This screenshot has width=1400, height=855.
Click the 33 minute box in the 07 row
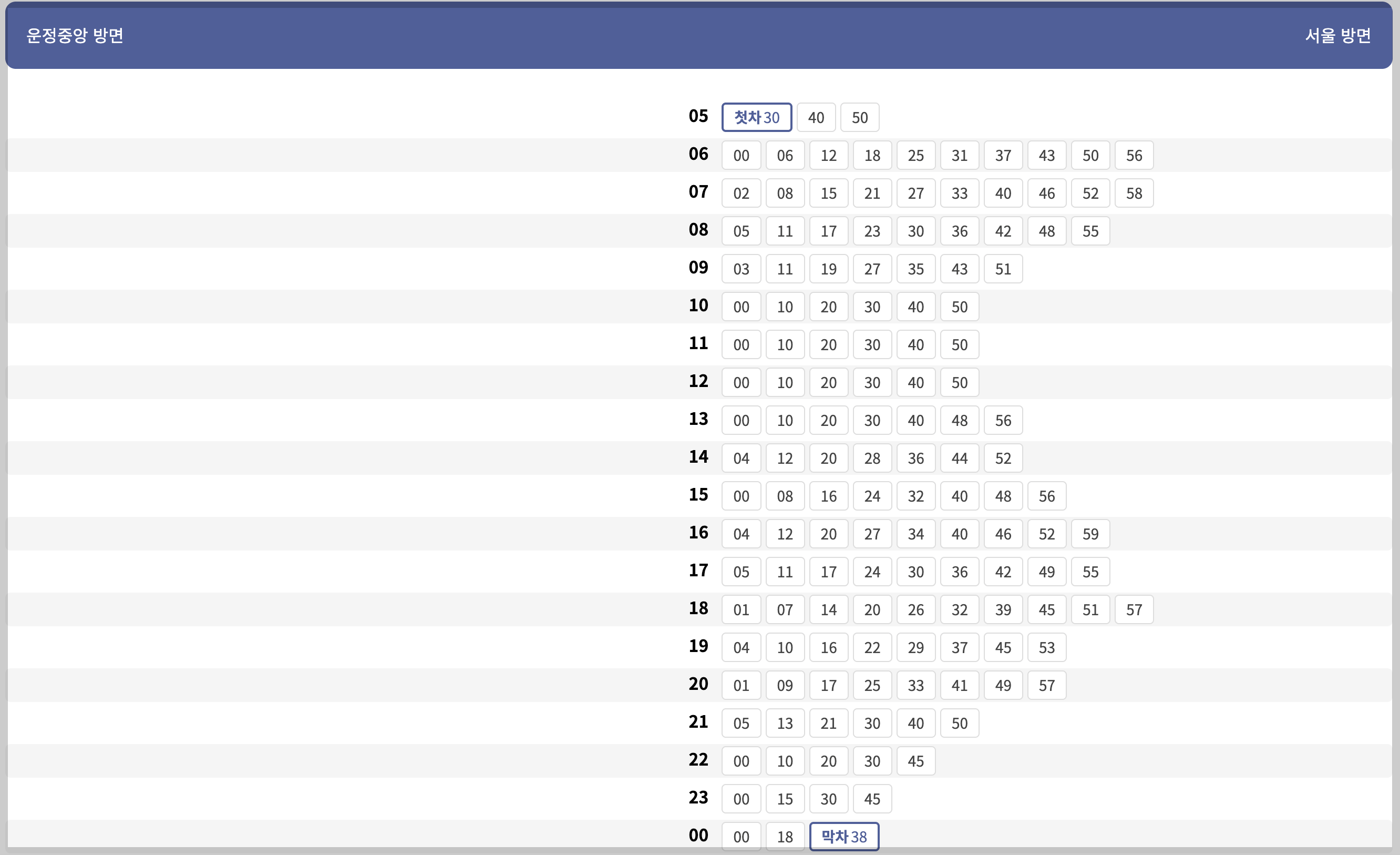tap(960, 194)
